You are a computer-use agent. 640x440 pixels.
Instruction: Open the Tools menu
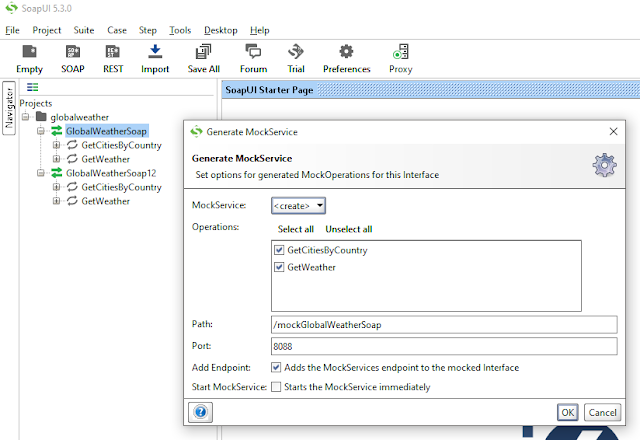180,30
